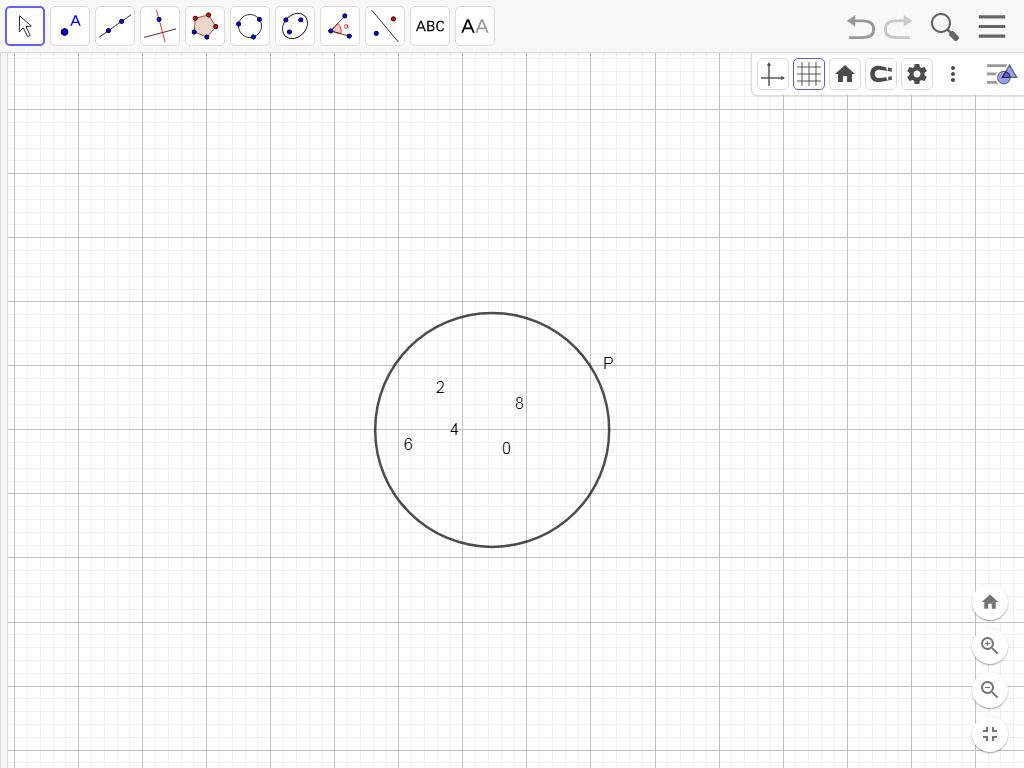Select the ABC Text tool
1024x768 pixels.
tap(430, 26)
